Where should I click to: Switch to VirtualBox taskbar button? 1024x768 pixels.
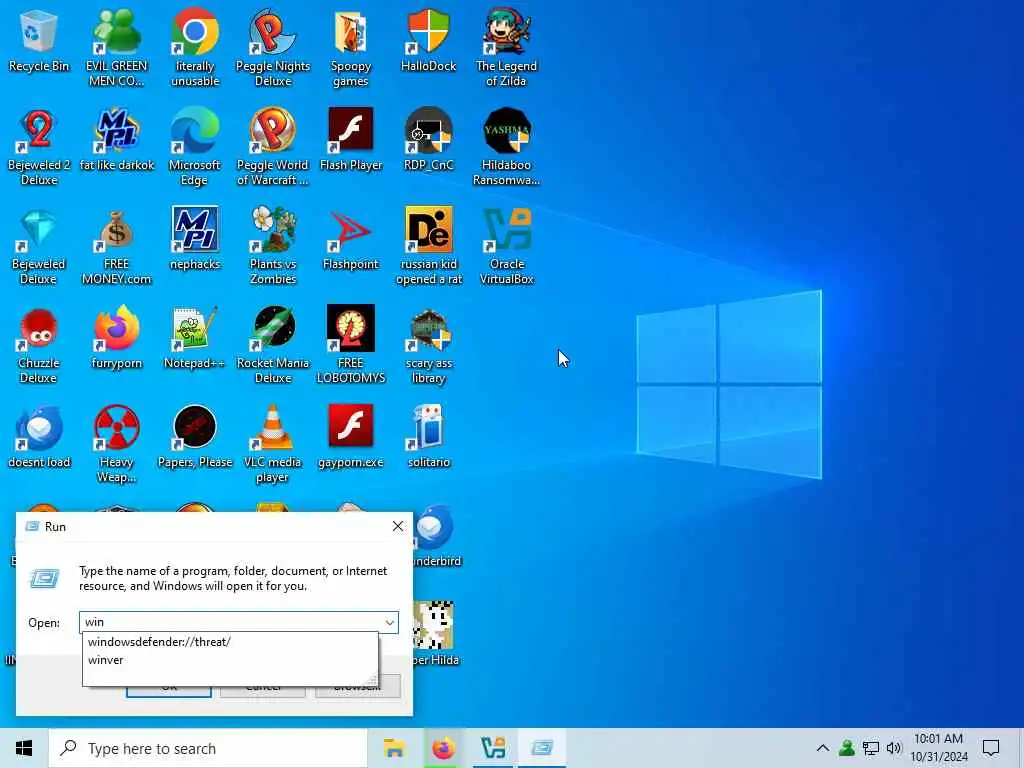pyautogui.click(x=493, y=748)
